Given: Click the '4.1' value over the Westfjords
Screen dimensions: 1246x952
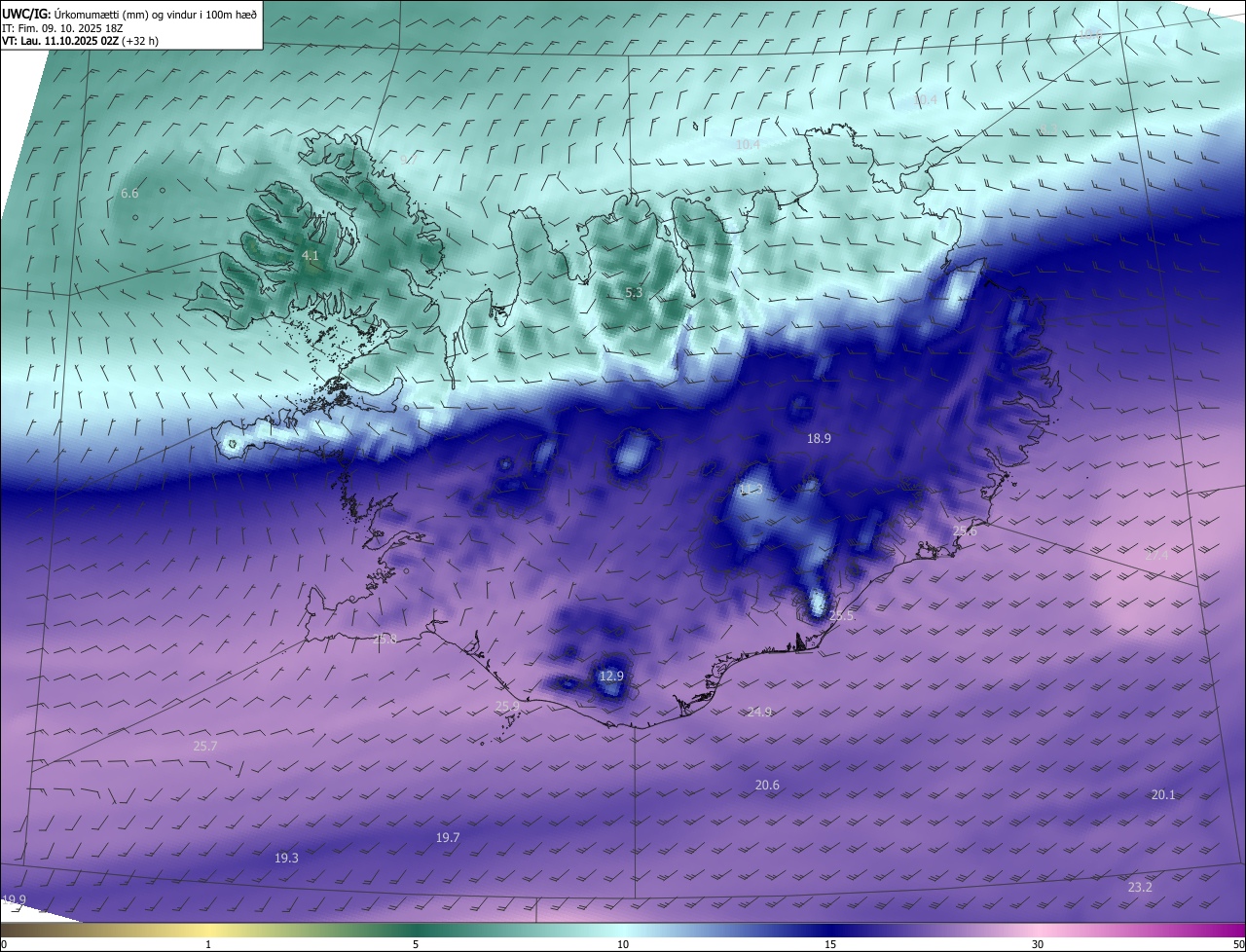Looking at the screenshot, I should click(311, 255).
